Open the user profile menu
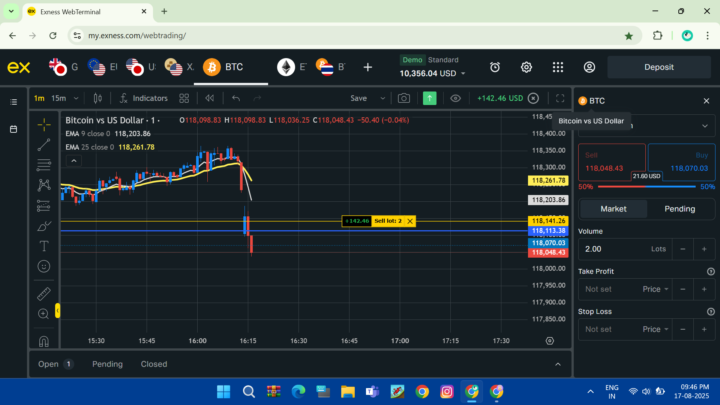Screen dimensions: 720x405 [x=589, y=68]
